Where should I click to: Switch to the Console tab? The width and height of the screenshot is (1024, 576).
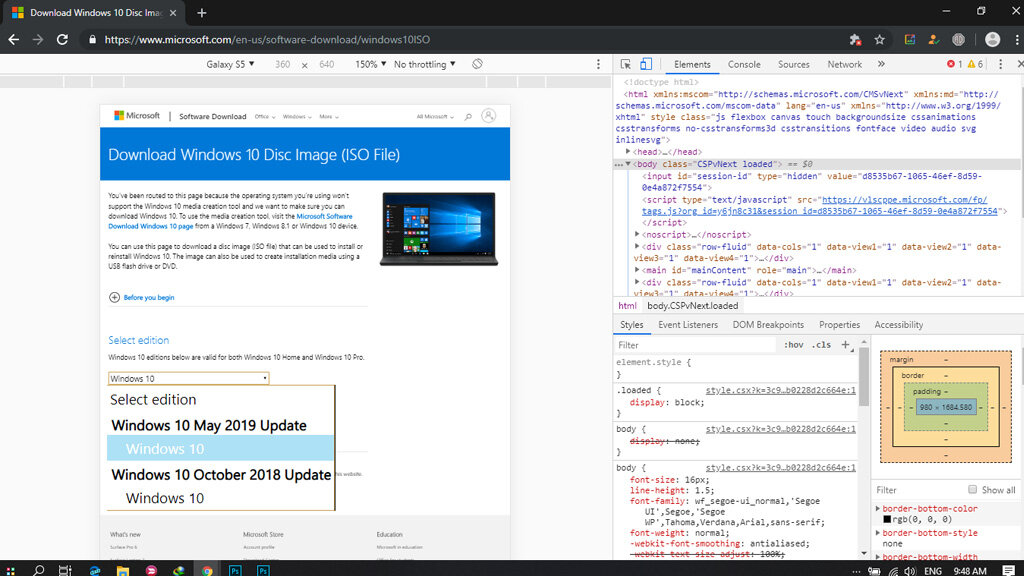(x=744, y=64)
